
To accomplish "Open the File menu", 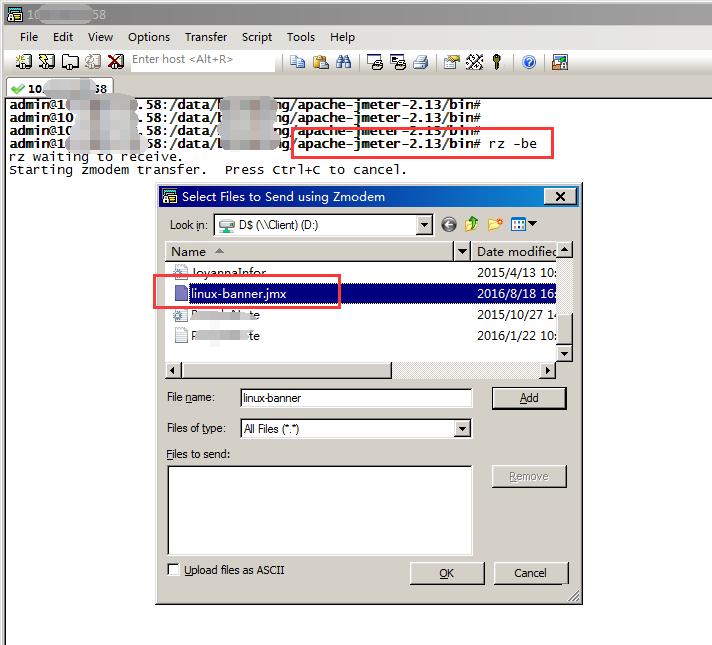I will coord(29,37).
